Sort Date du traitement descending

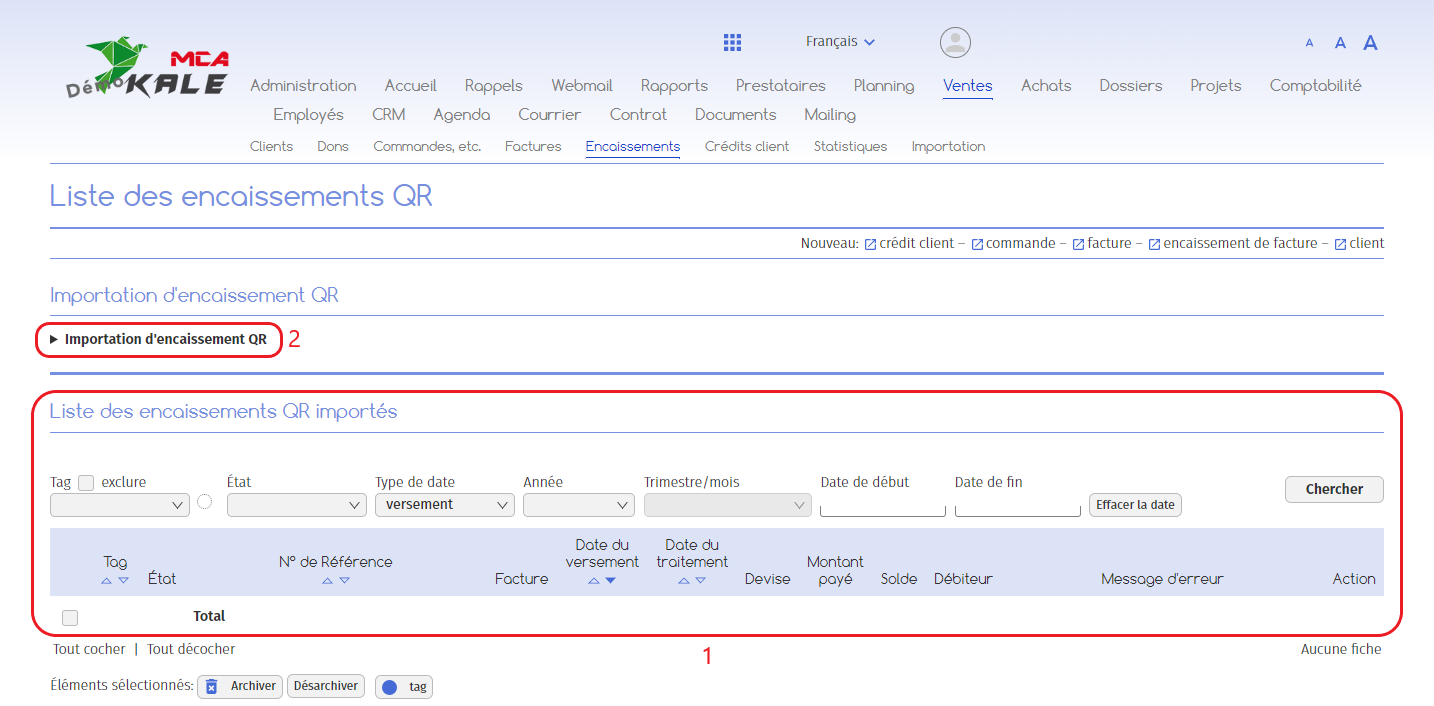point(700,581)
